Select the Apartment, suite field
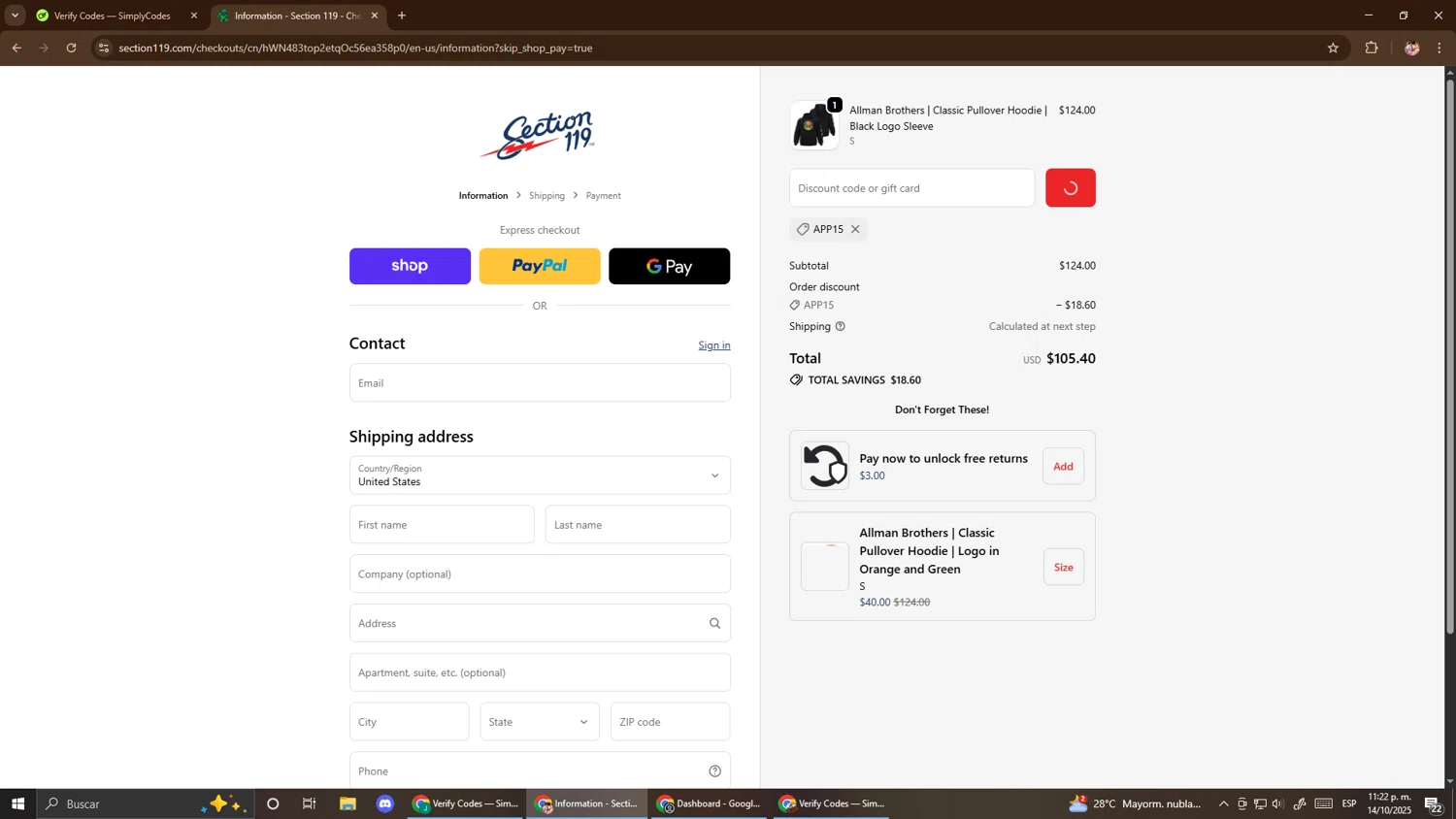The width and height of the screenshot is (1456, 819). (540, 672)
